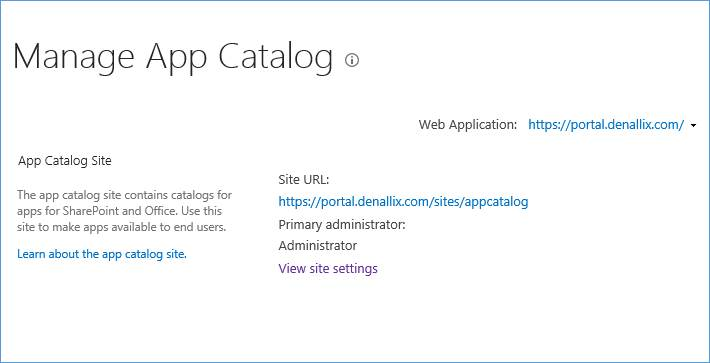710x363 pixels.
Task: Open View site settings
Action: 328,269
